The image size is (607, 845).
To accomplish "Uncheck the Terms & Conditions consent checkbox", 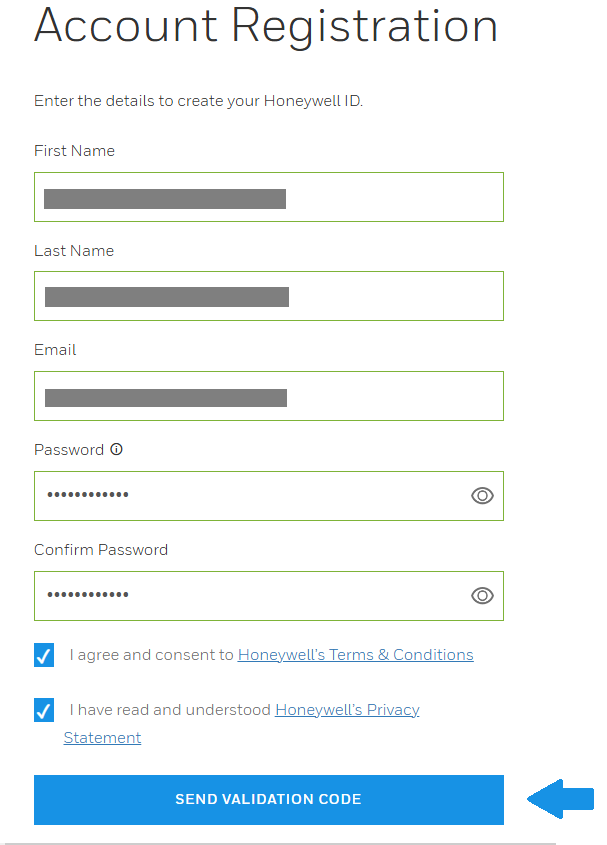I will pos(44,655).
